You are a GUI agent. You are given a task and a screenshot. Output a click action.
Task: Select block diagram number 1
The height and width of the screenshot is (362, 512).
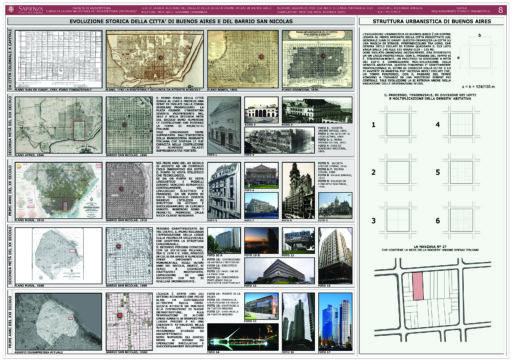(397, 125)
